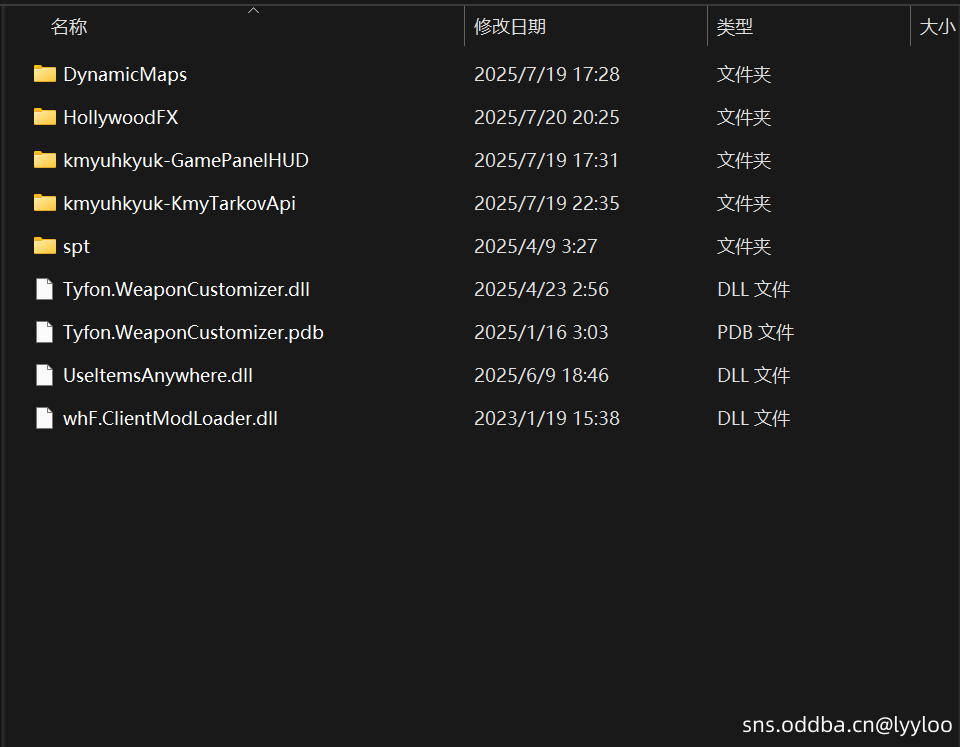This screenshot has width=960, height=747.
Task: Toggle the sort arrow above 名称
Action: (253, 10)
